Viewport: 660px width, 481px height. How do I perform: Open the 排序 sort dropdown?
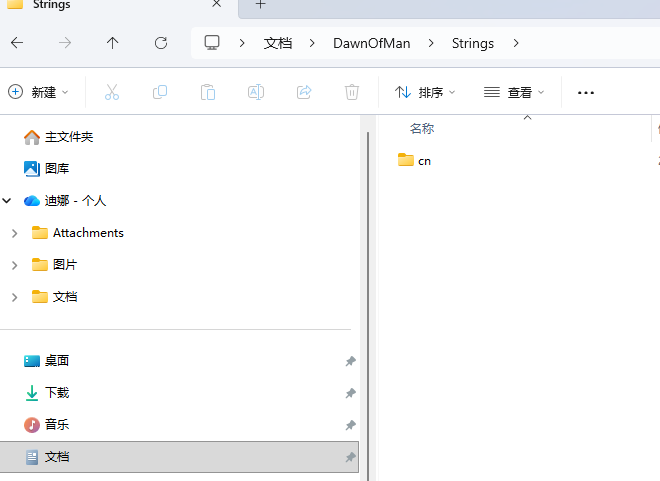425,92
